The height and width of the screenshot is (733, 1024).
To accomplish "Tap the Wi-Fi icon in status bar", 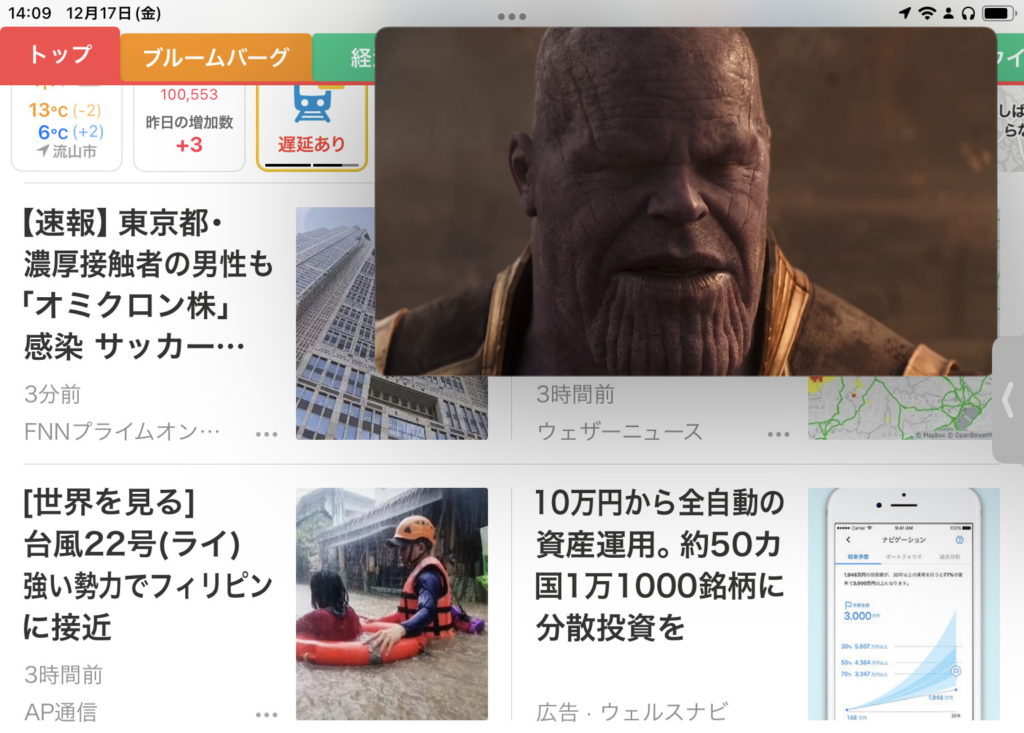I will pyautogui.click(x=927, y=13).
